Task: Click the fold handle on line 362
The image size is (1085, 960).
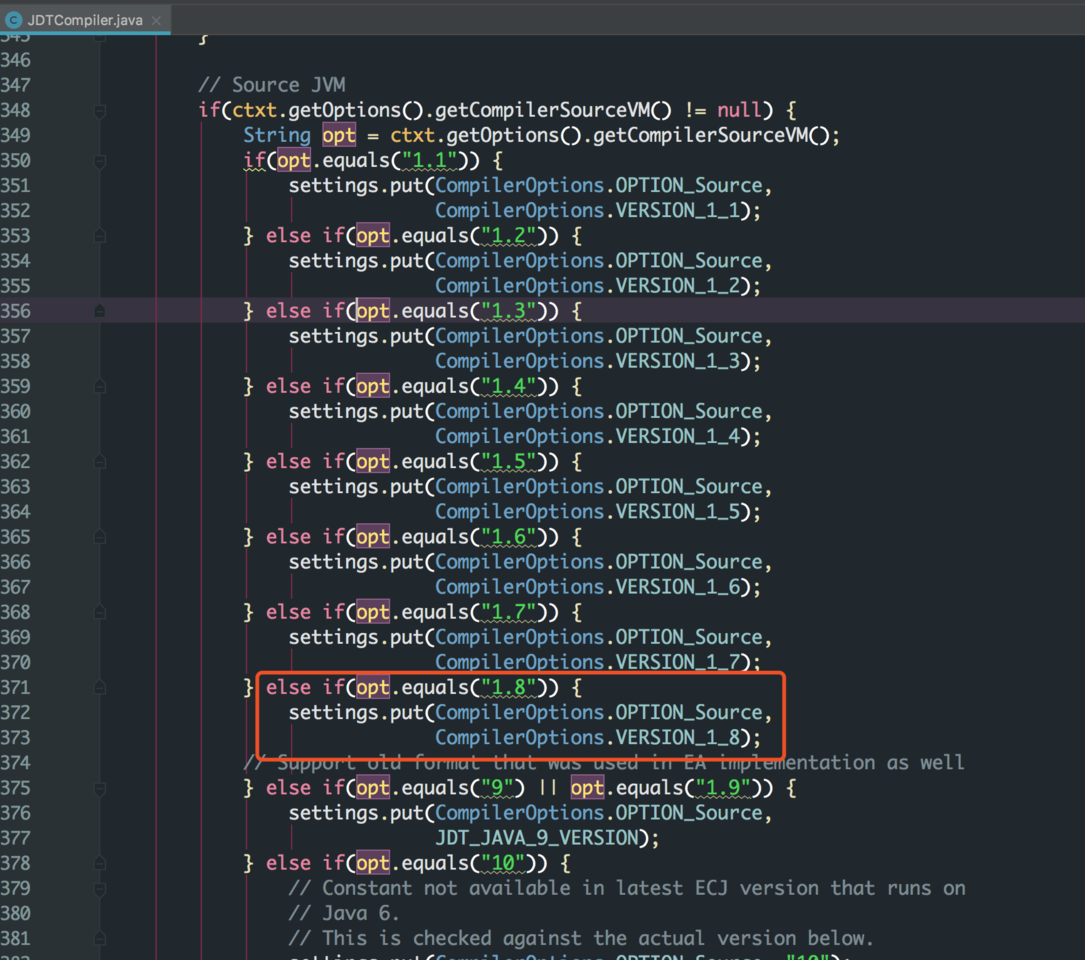Action: coord(100,462)
